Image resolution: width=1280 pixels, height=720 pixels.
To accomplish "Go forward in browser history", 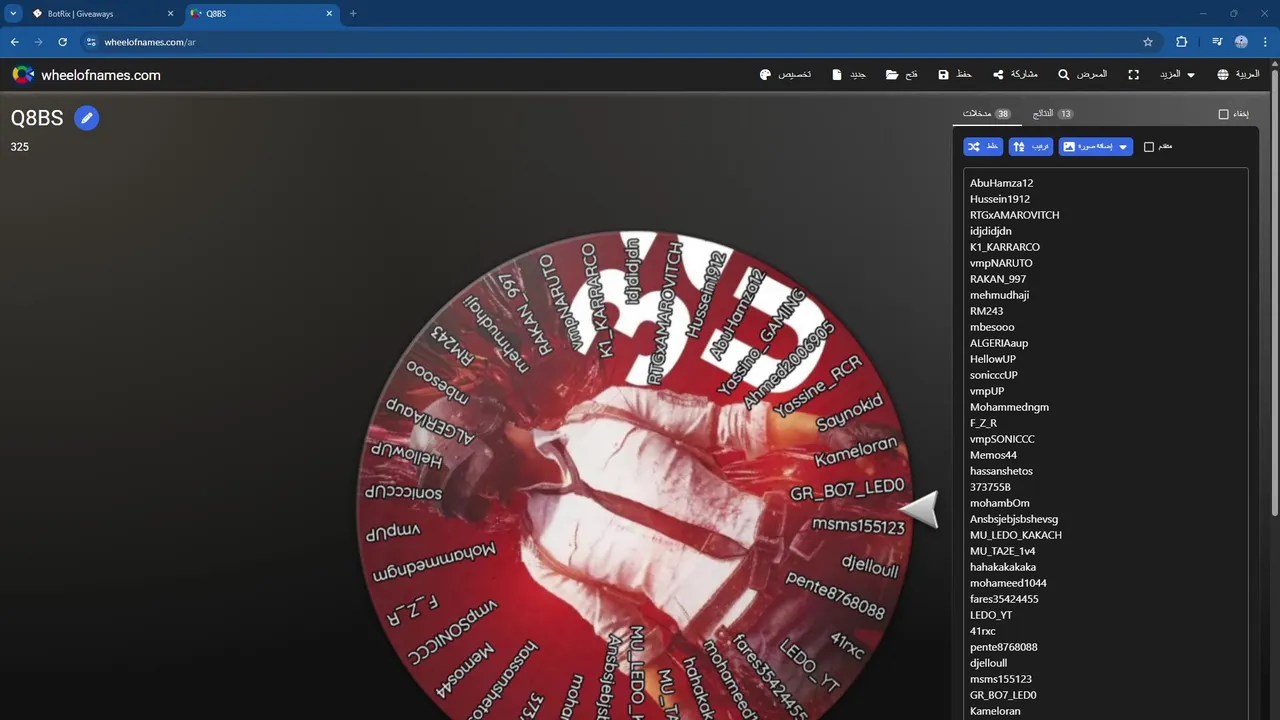I will (39, 42).
